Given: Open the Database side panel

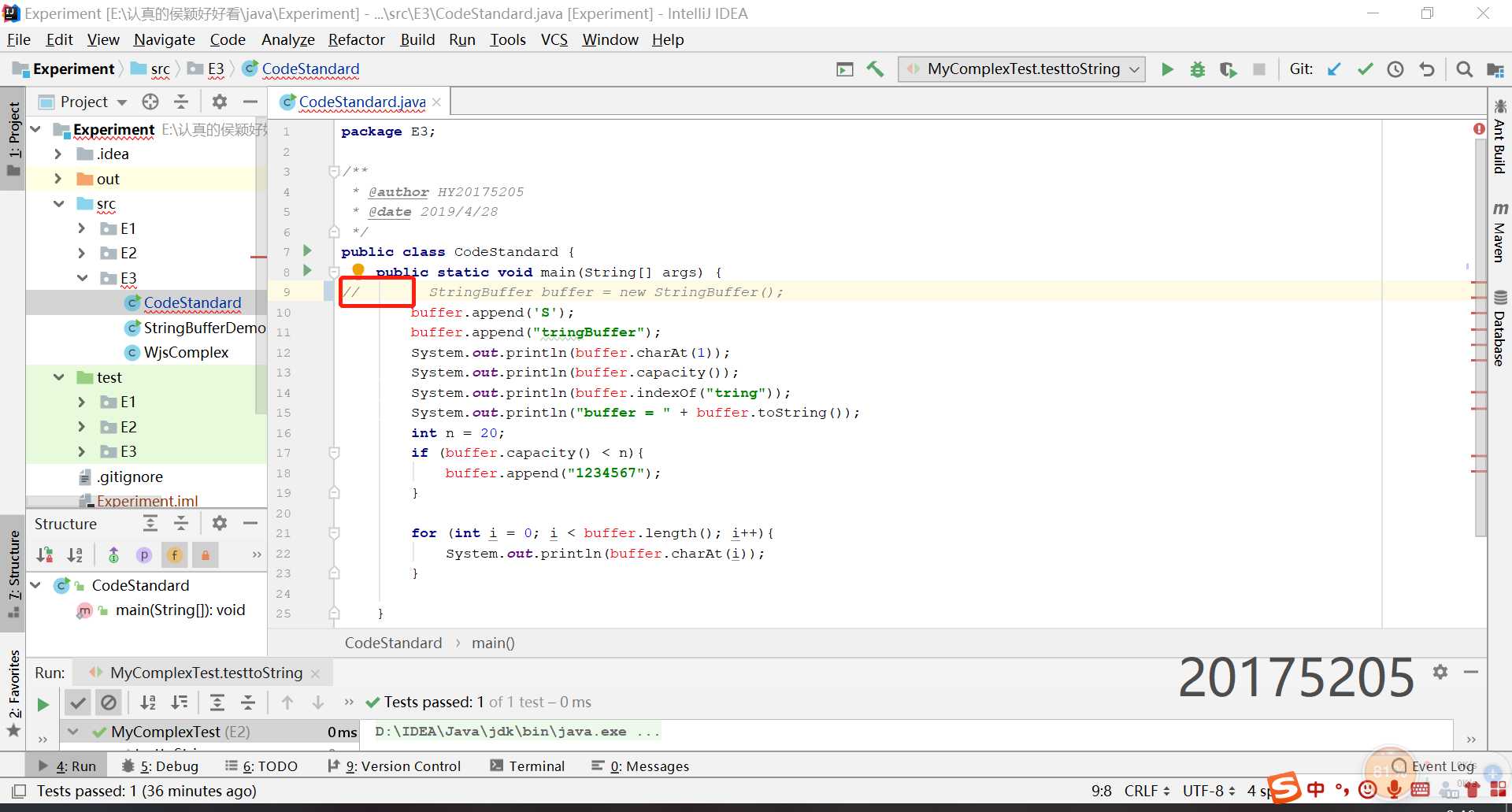Looking at the screenshot, I should (x=1499, y=328).
